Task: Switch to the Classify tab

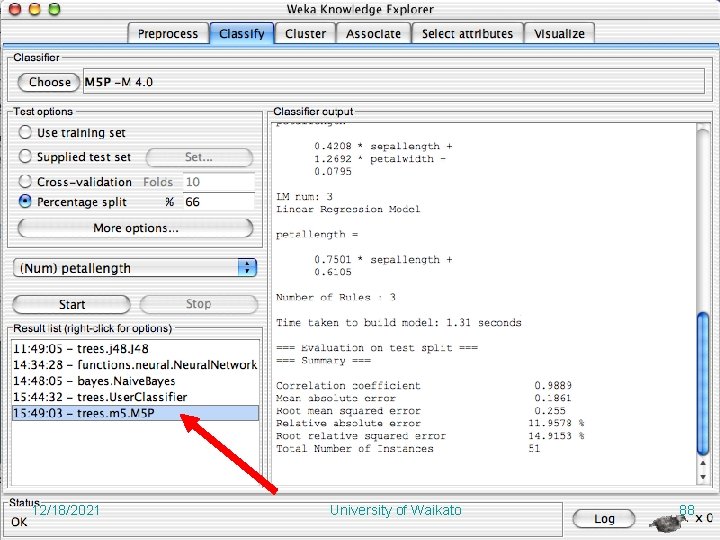Action: click(x=242, y=34)
